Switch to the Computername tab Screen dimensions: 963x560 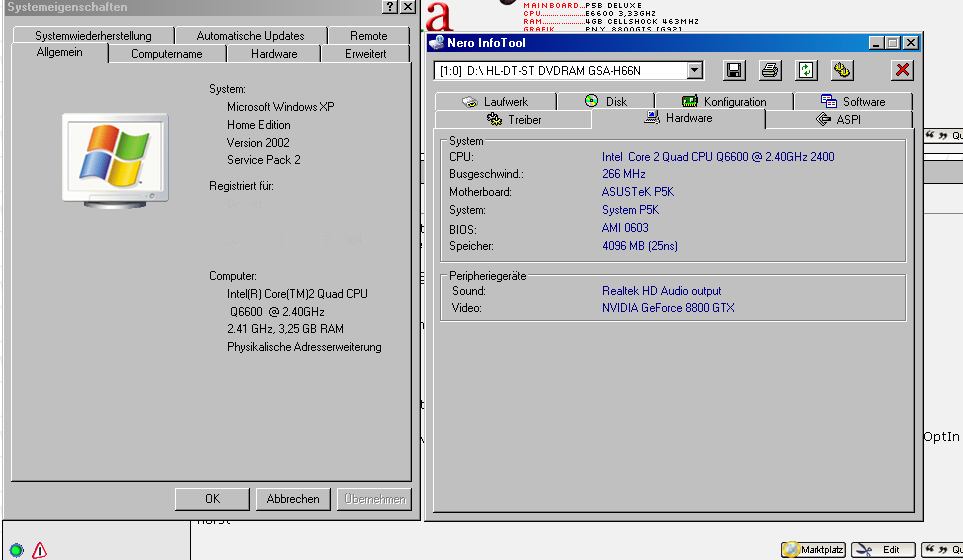point(166,54)
